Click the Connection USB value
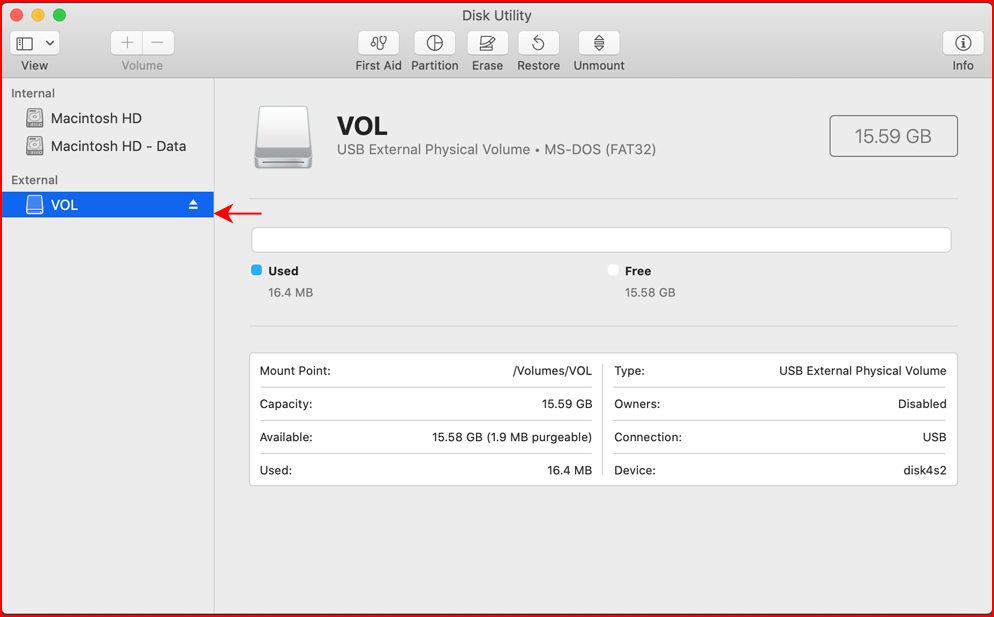 click(x=934, y=437)
